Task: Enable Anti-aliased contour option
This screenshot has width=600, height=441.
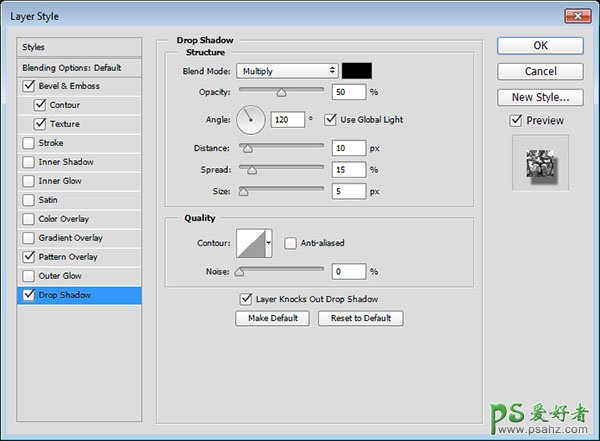Action: pos(291,243)
